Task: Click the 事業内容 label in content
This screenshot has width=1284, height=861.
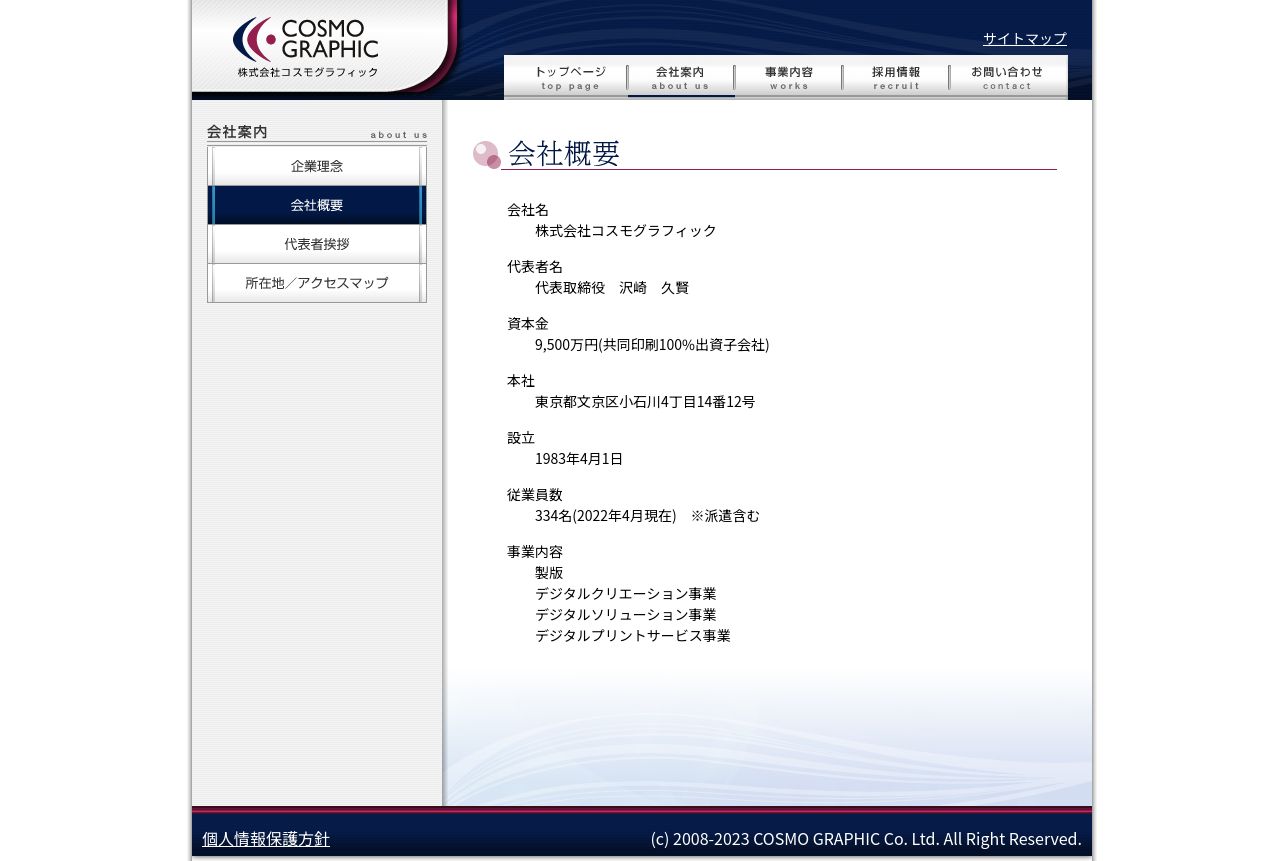Action: coord(535,552)
